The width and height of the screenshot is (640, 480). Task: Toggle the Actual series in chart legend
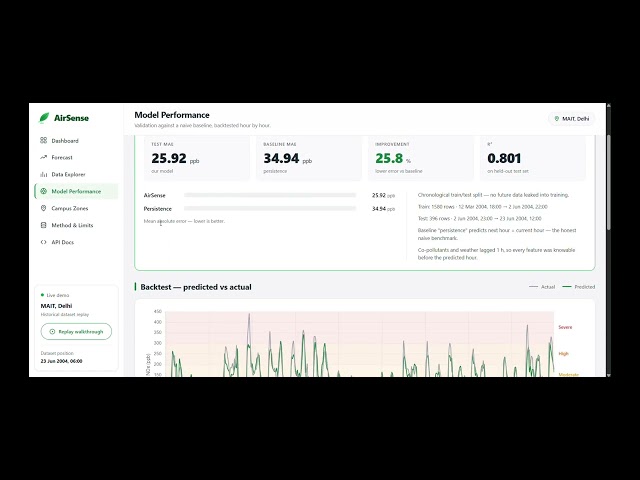point(542,287)
